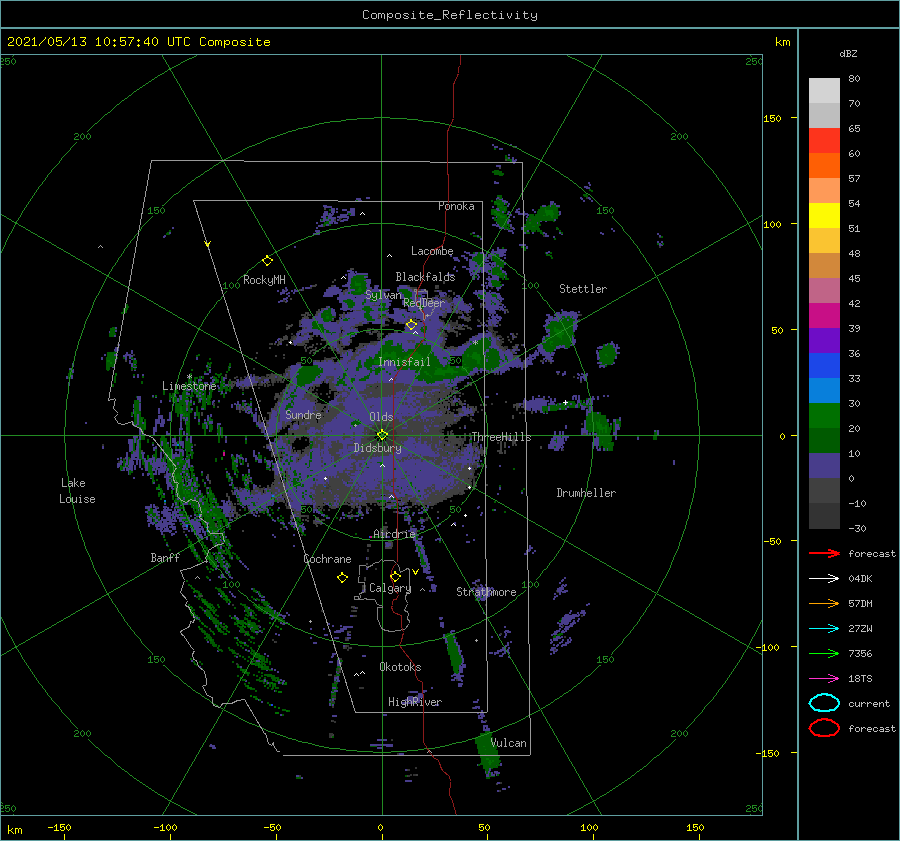Click the Blackfalds label

coord(425,277)
